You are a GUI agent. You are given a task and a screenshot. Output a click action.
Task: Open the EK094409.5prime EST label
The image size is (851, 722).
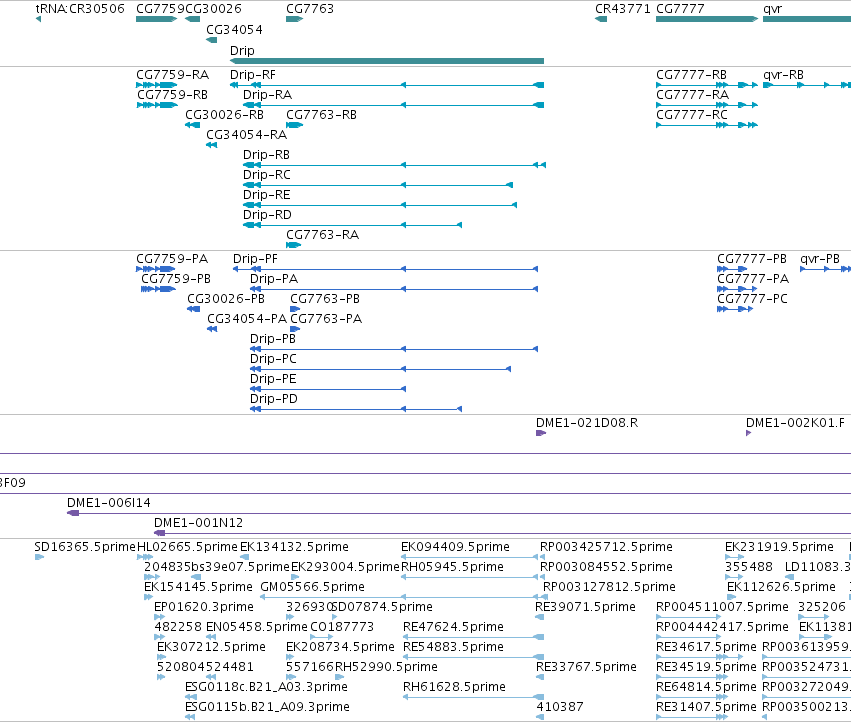point(455,547)
